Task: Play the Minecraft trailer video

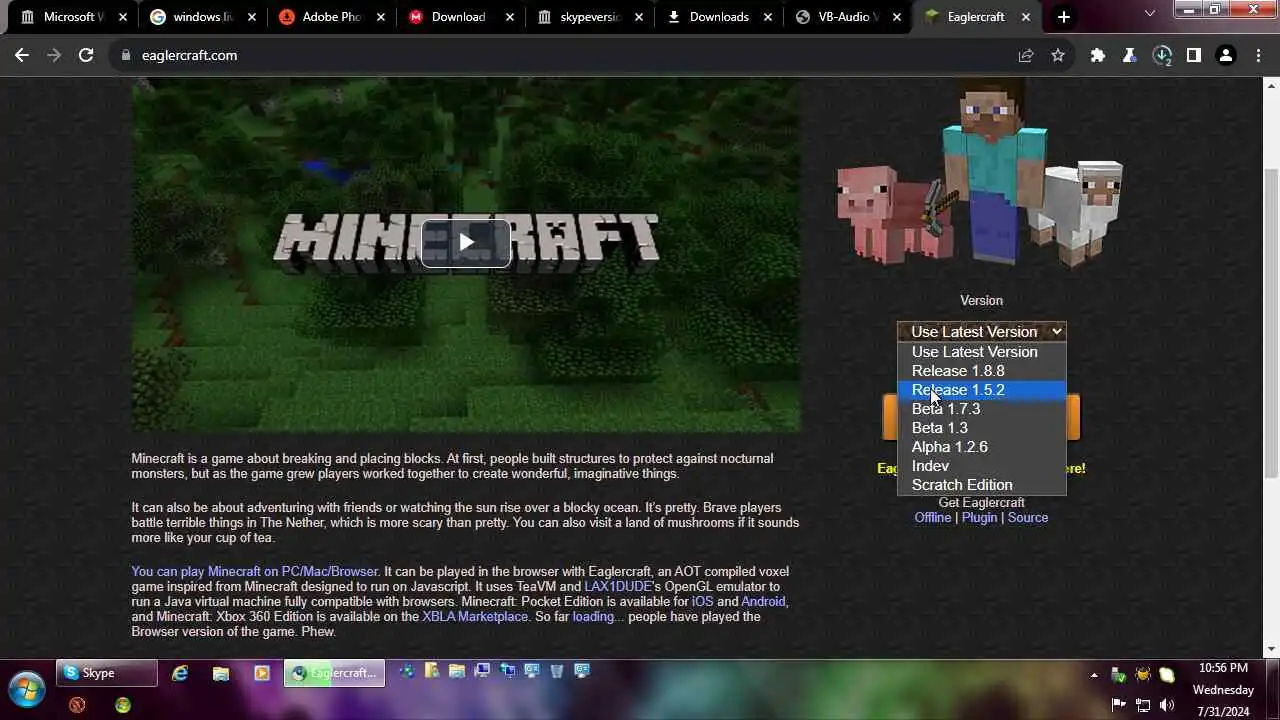Action: (x=466, y=243)
